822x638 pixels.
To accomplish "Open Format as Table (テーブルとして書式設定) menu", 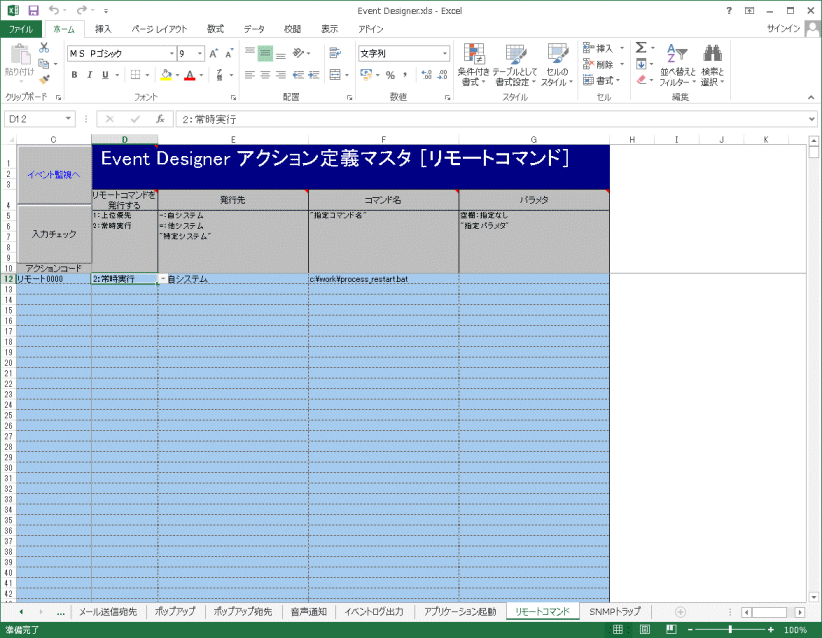I will click(x=515, y=64).
